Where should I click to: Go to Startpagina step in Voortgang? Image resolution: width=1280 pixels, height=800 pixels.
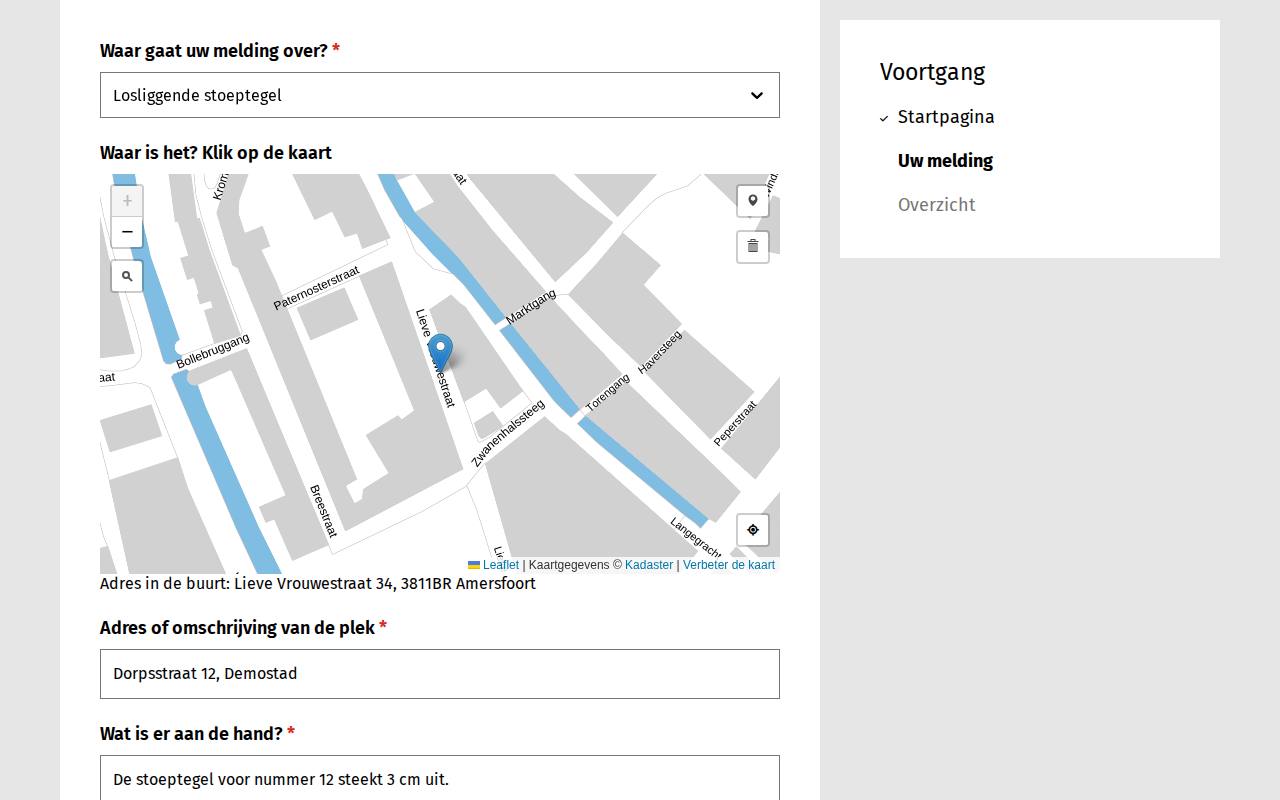pos(946,117)
